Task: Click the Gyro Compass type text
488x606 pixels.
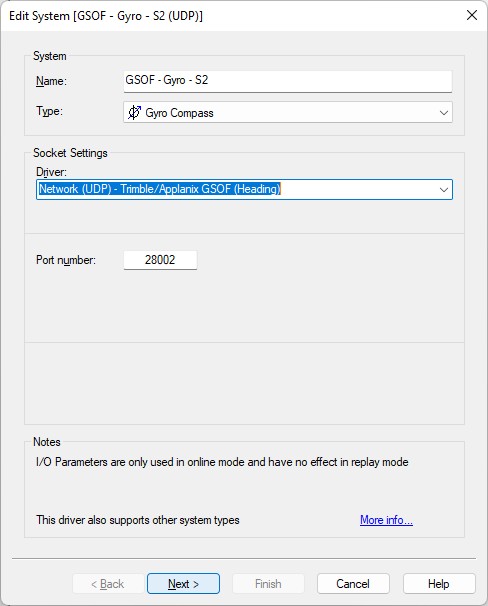Action: coord(179,113)
